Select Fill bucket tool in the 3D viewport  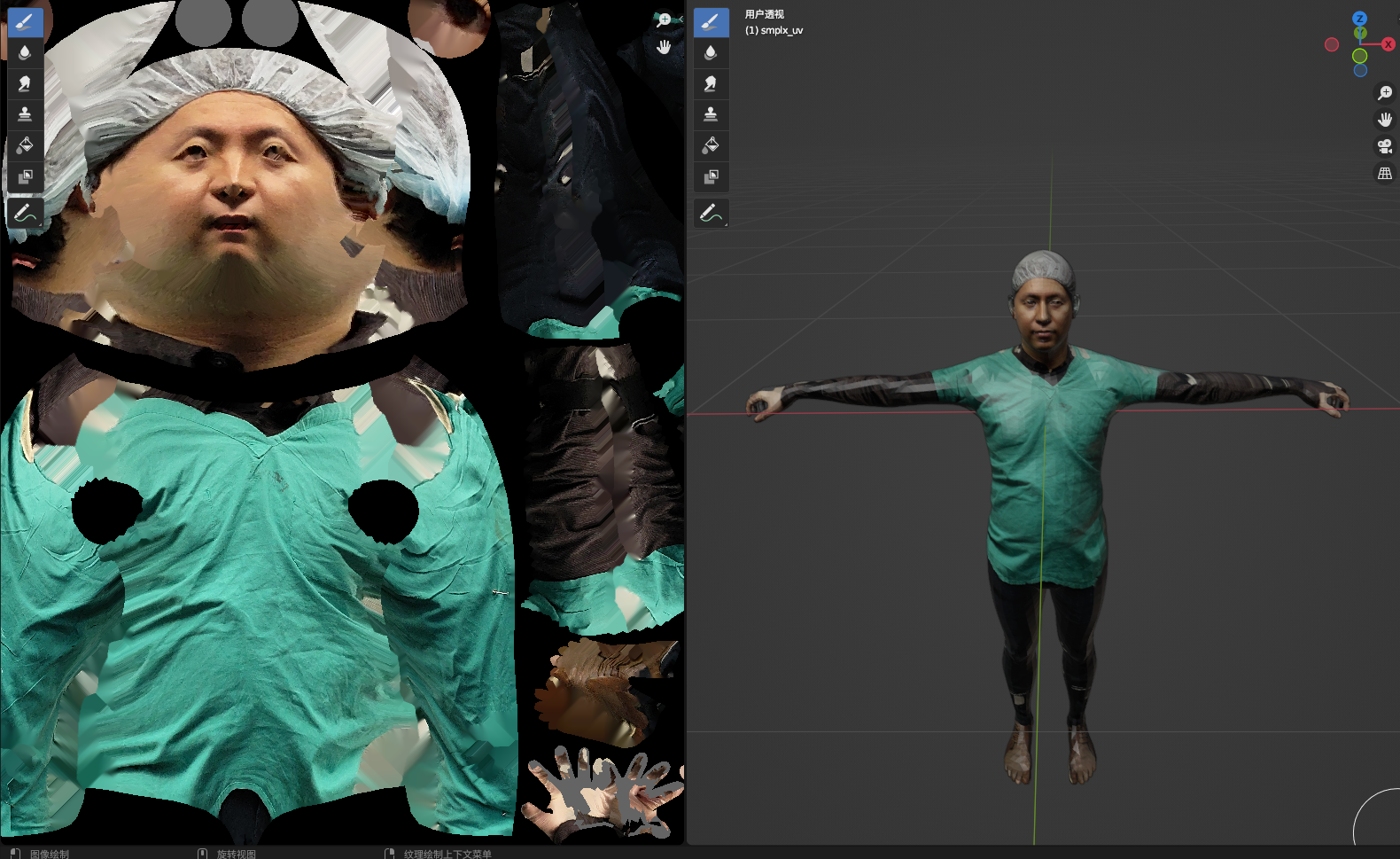711,145
